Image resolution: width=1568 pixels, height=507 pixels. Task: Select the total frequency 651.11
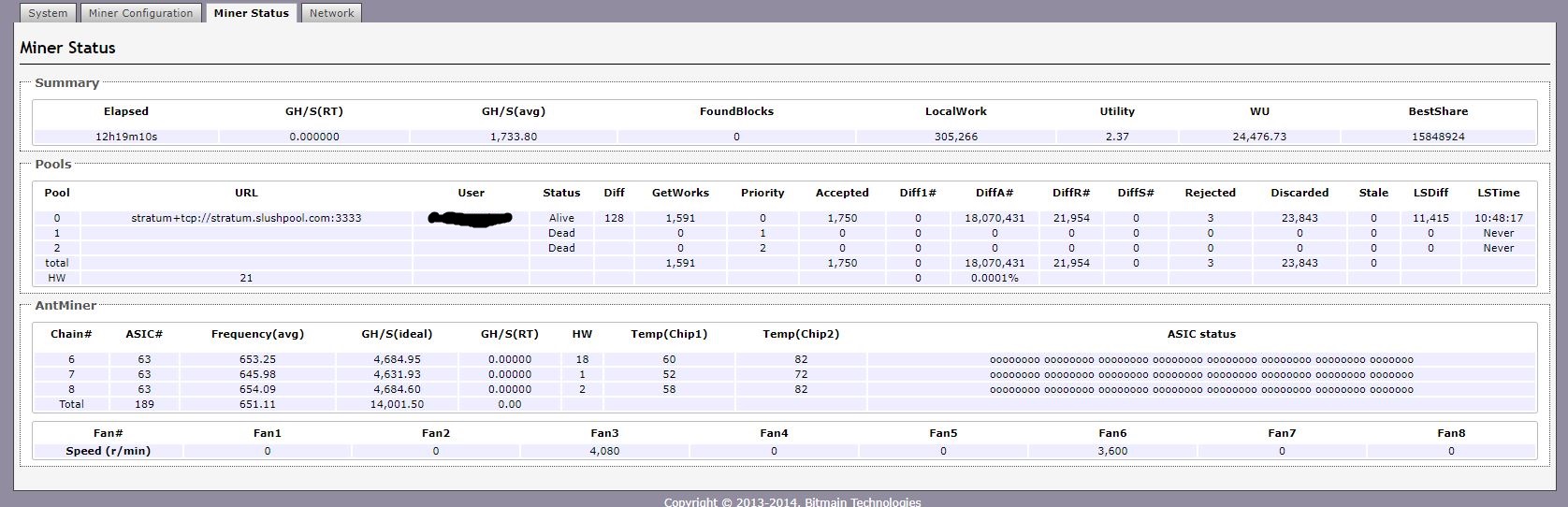click(x=257, y=404)
